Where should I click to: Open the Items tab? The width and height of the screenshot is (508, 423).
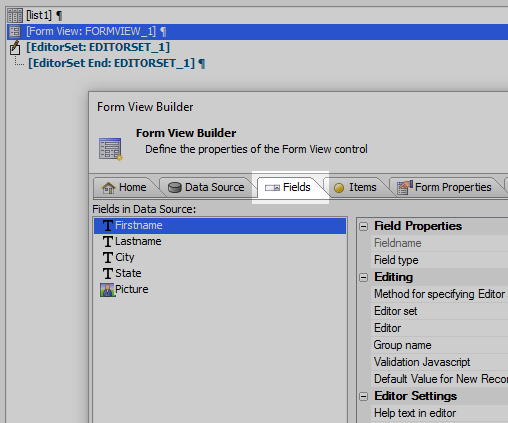[x=355, y=187]
